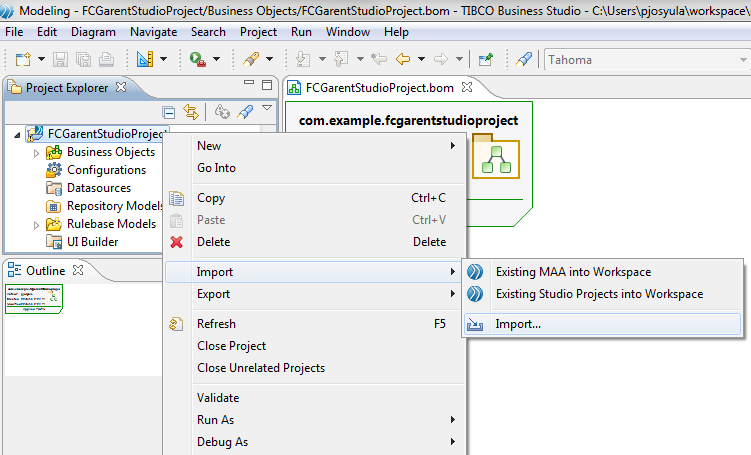Viewport: 751px width, 455px height.
Task: Open the File menu
Action: pos(14,32)
